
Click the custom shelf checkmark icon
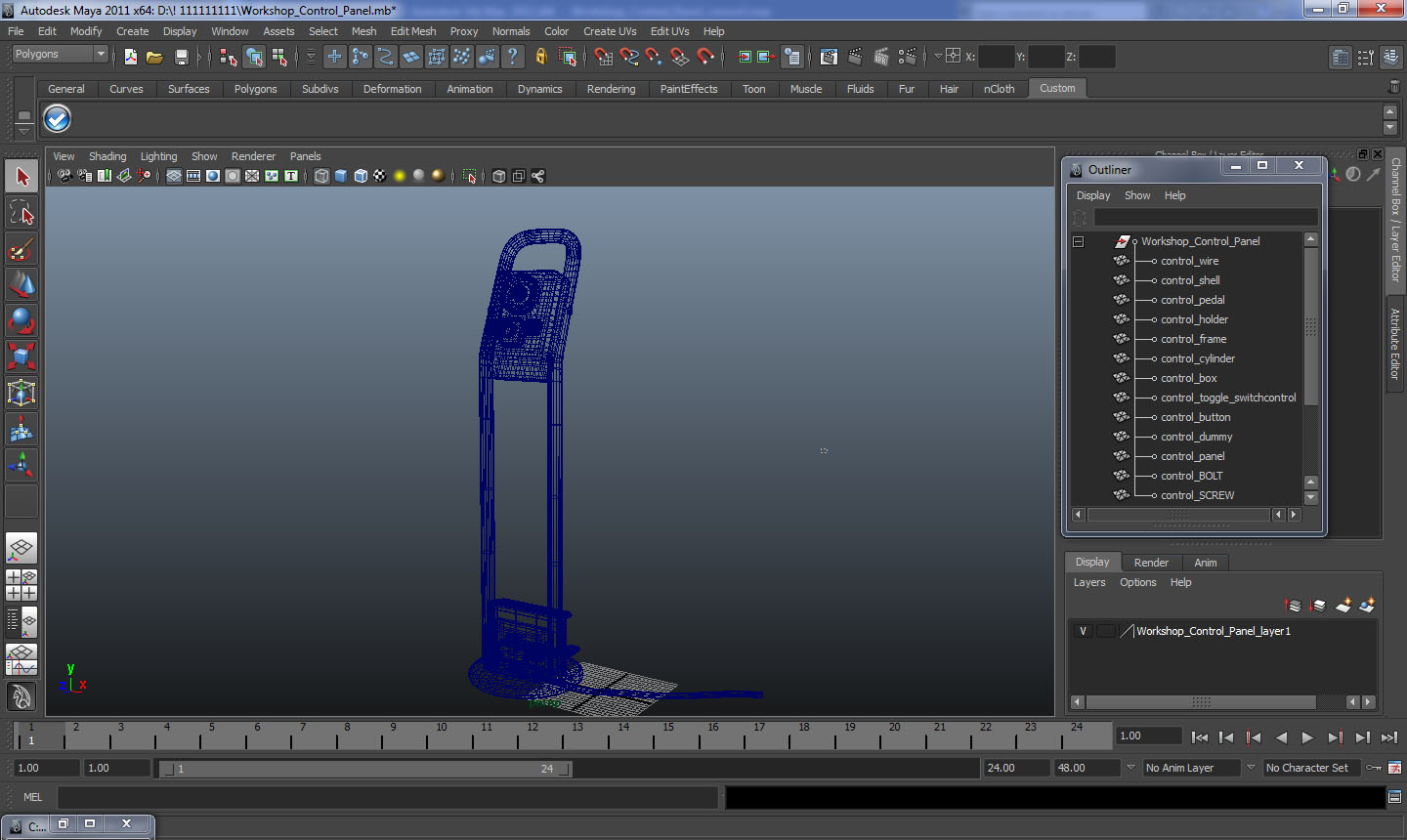pos(58,119)
